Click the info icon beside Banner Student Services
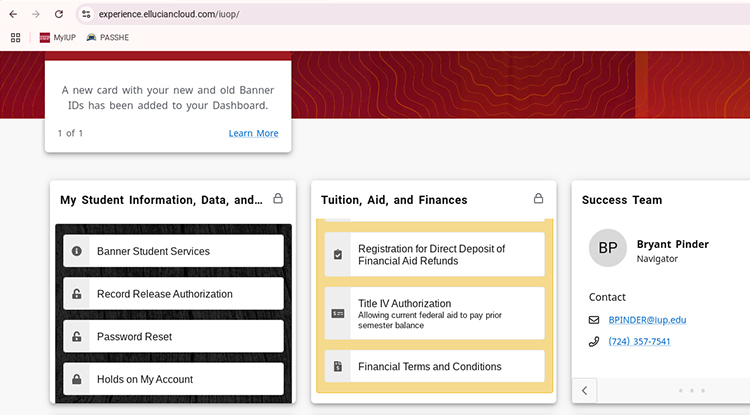This screenshot has width=750, height=415. click(x=77, y=251)
